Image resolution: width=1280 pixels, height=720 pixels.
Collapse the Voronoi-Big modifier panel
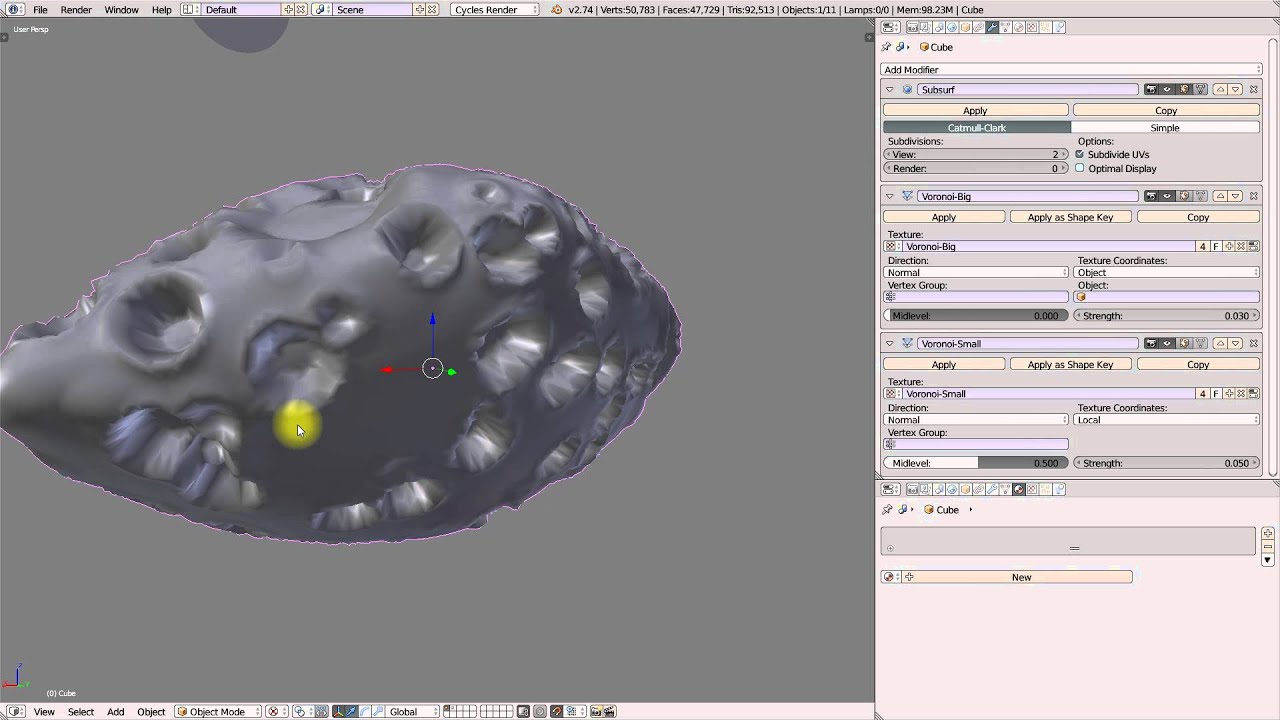890,196
